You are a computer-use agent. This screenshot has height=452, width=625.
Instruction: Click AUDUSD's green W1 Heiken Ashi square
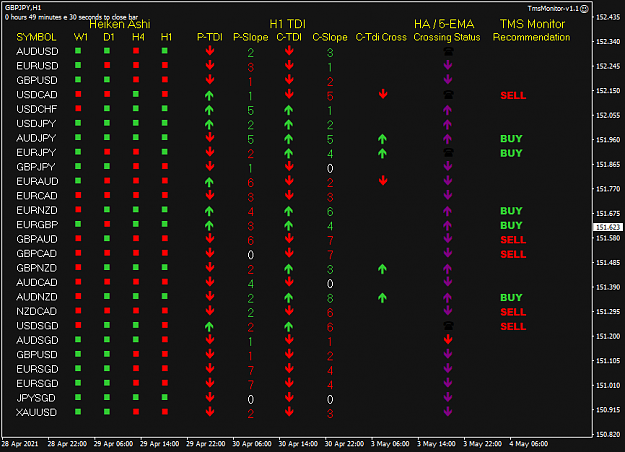tap(78, 51)
